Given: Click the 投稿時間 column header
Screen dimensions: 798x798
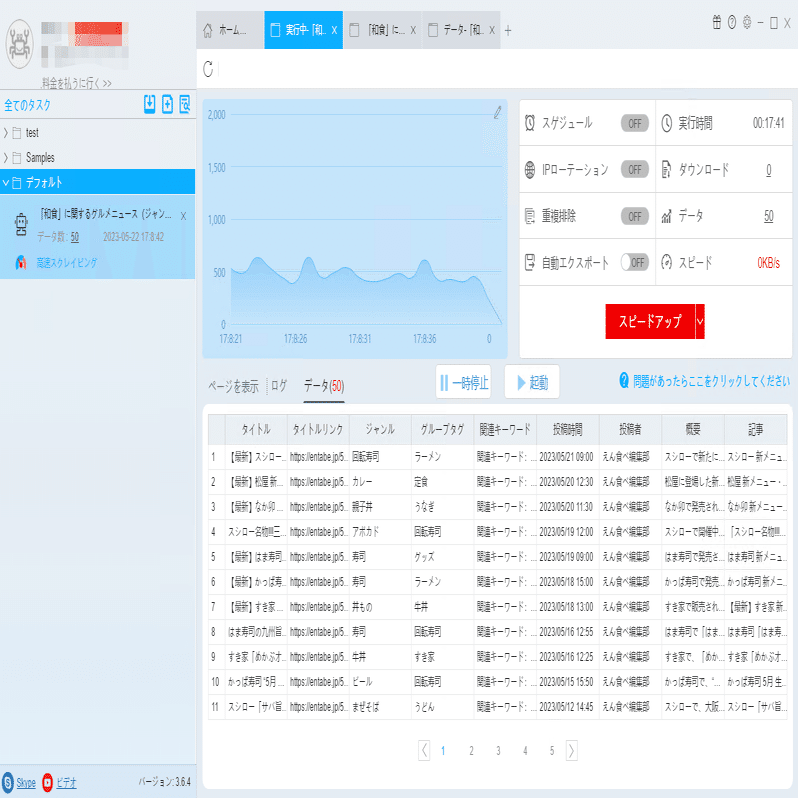Looking at the screenshot, I should point(567,430).
